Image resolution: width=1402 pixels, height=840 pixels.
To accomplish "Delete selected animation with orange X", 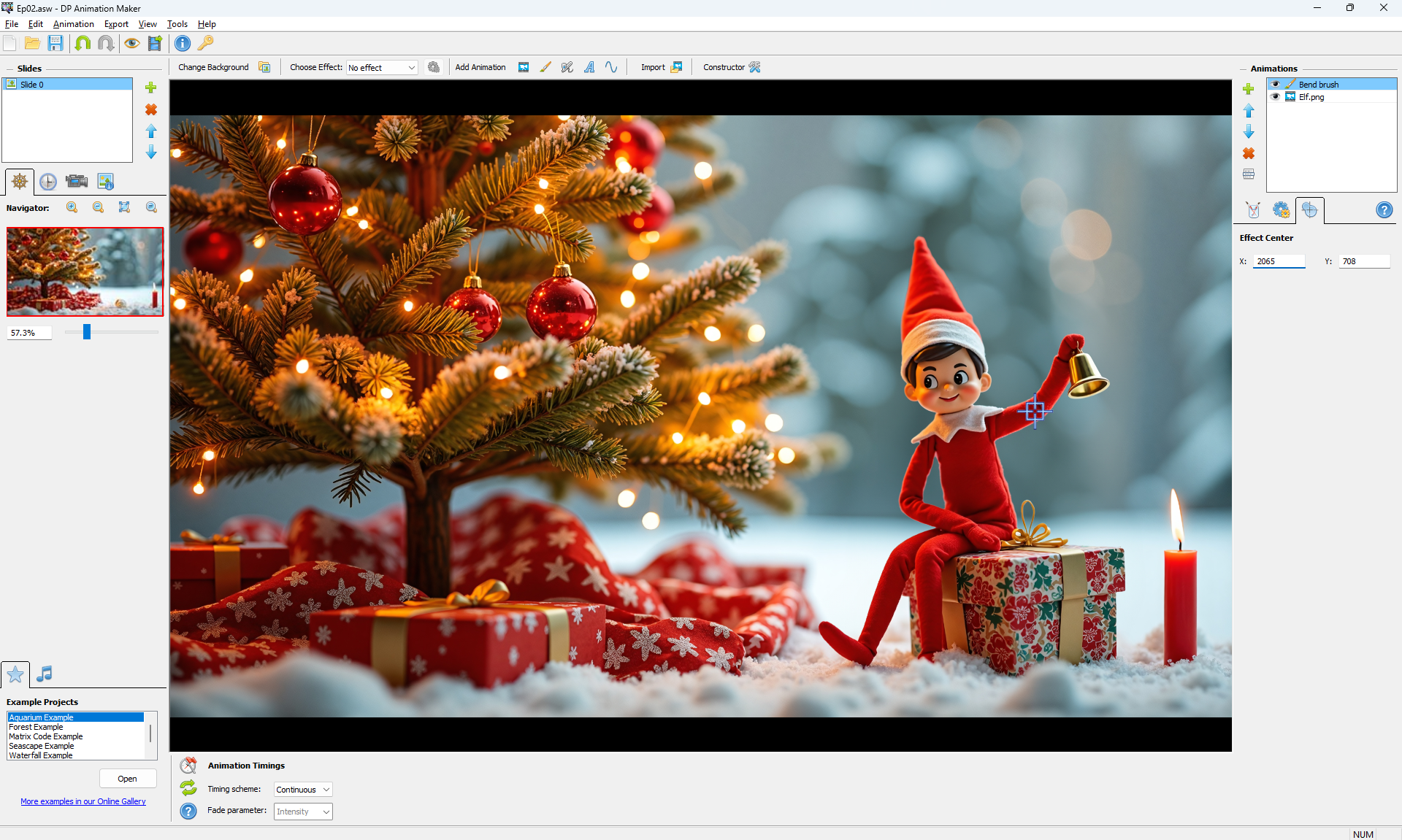I will click(1249, 153).
